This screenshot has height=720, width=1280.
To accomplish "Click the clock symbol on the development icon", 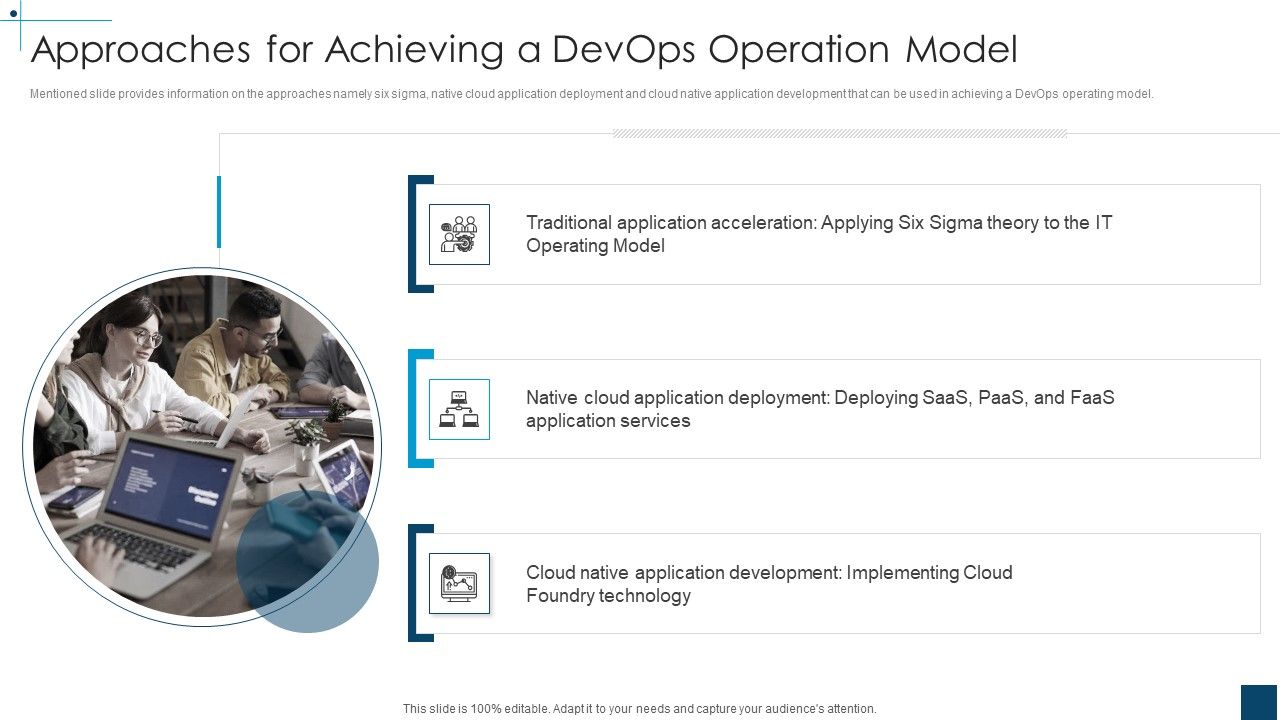I will tap(449, 572).
